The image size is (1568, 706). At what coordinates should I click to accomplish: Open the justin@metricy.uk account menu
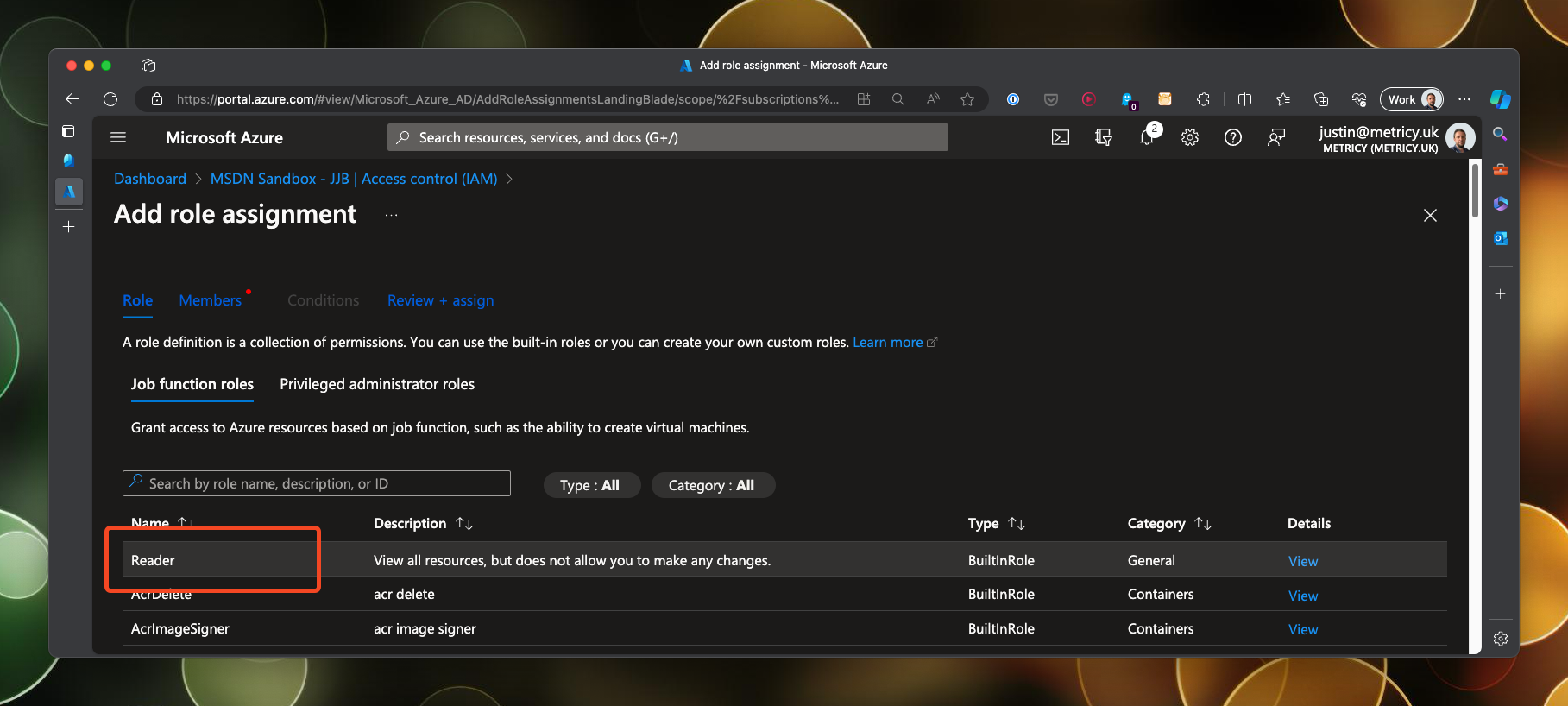[x=1396, y=137]
